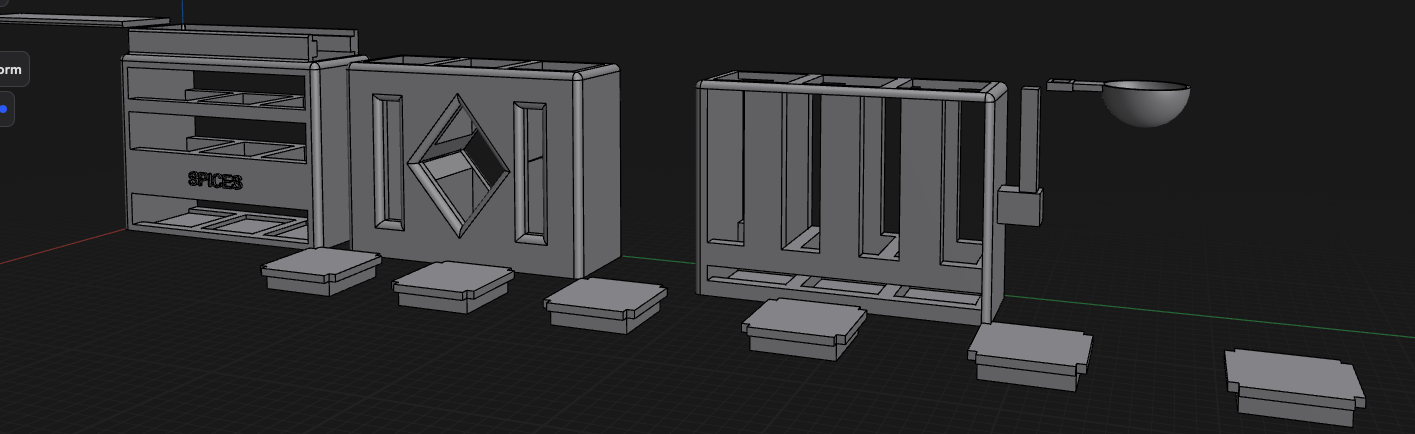
Task: Select the leftmost lid below the spice rack
Action: point(320,271)
